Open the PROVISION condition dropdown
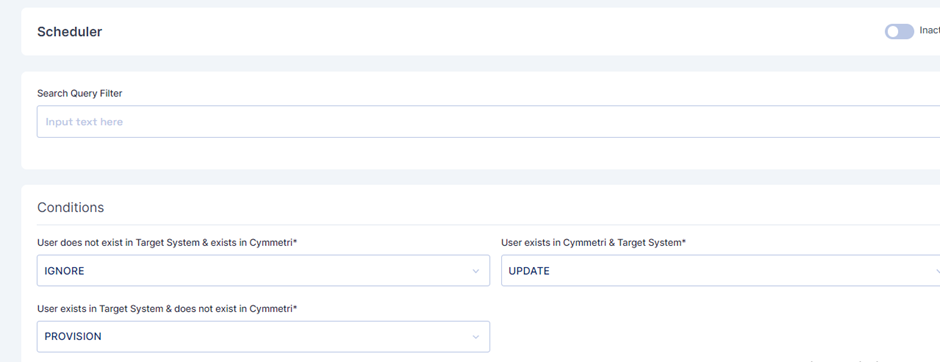 point(263,337)
